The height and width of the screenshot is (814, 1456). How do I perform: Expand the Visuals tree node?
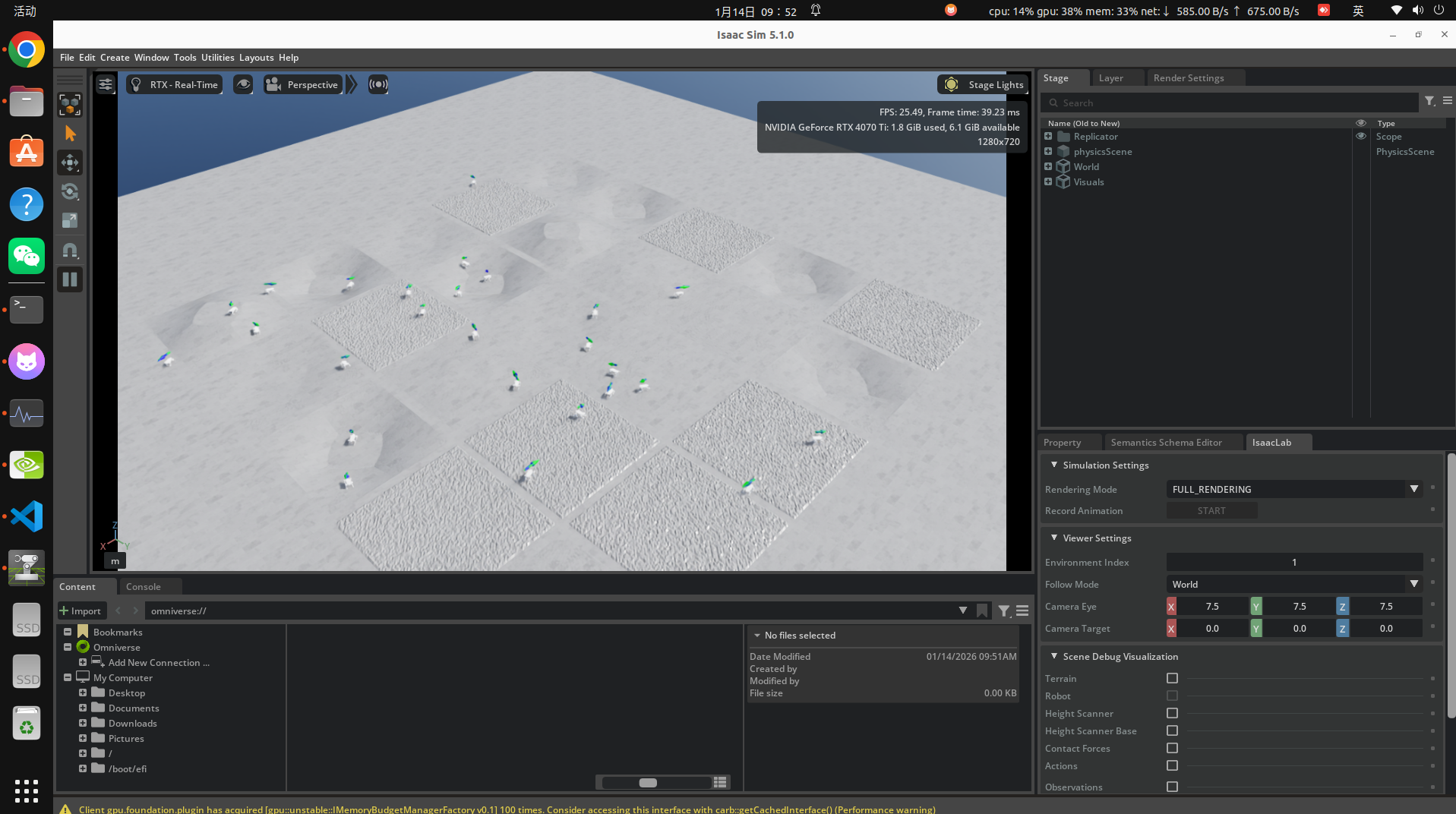pos(1048,182)
